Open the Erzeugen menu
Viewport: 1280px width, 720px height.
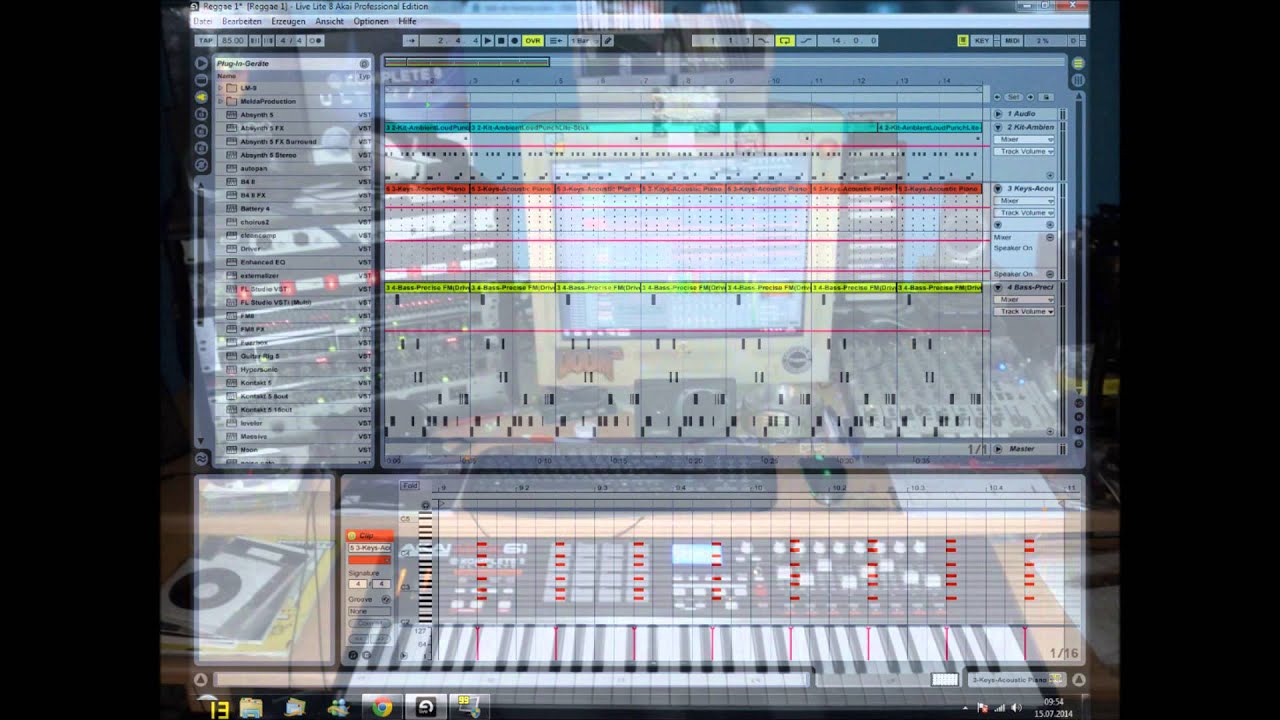[288, 21]
